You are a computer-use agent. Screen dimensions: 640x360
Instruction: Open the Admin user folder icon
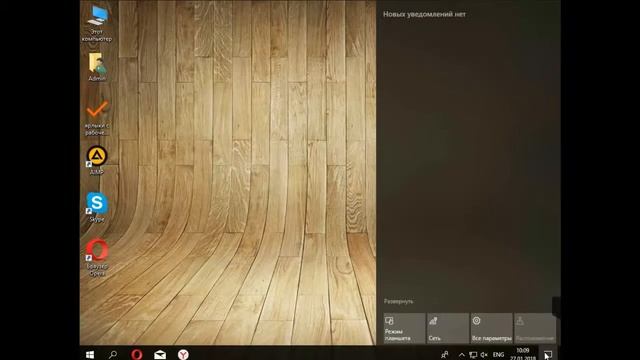(97, 67)
